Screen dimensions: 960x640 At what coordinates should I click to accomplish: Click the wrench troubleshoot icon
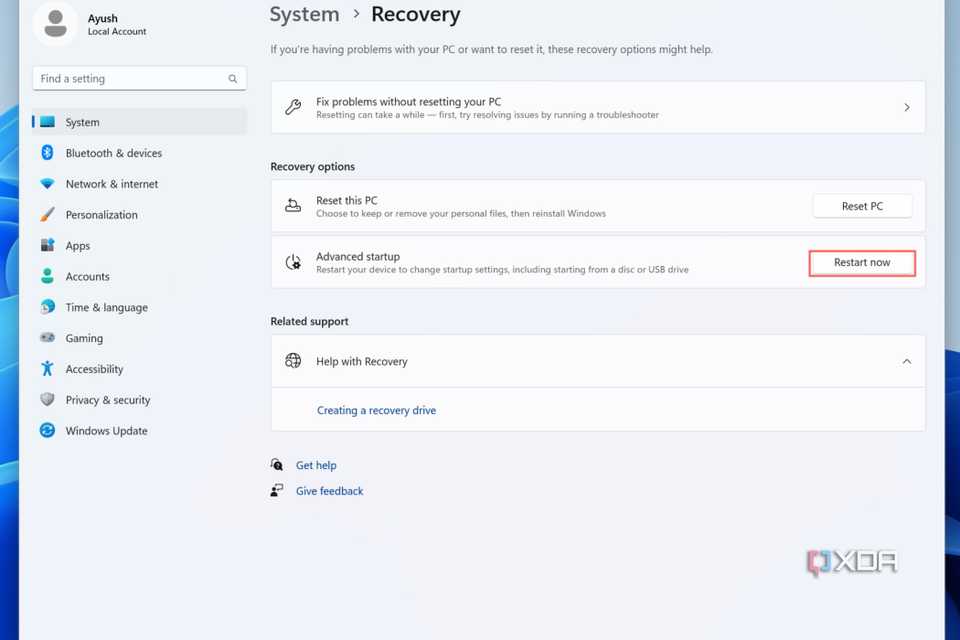click(x=293, y=107)
